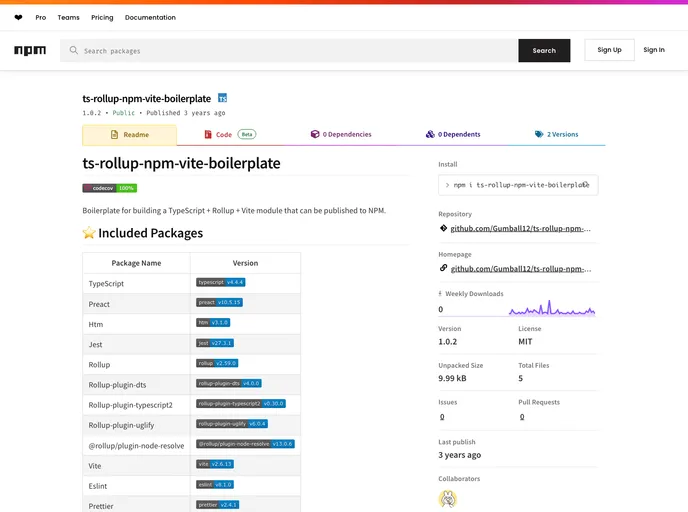
Task: Click the rollup-plugin-typescript2 v0.30.0 badge
Action: coord(241,404)
